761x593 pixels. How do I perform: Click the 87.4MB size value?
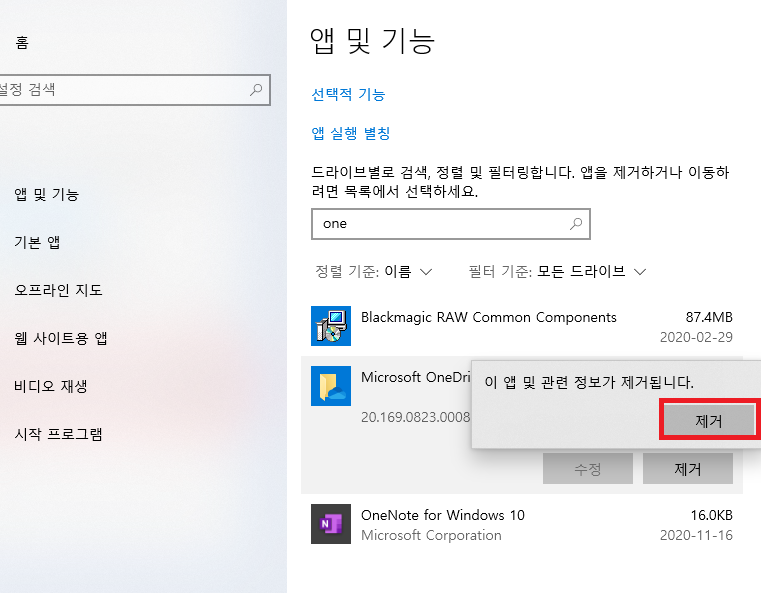(x=709, y=317)
